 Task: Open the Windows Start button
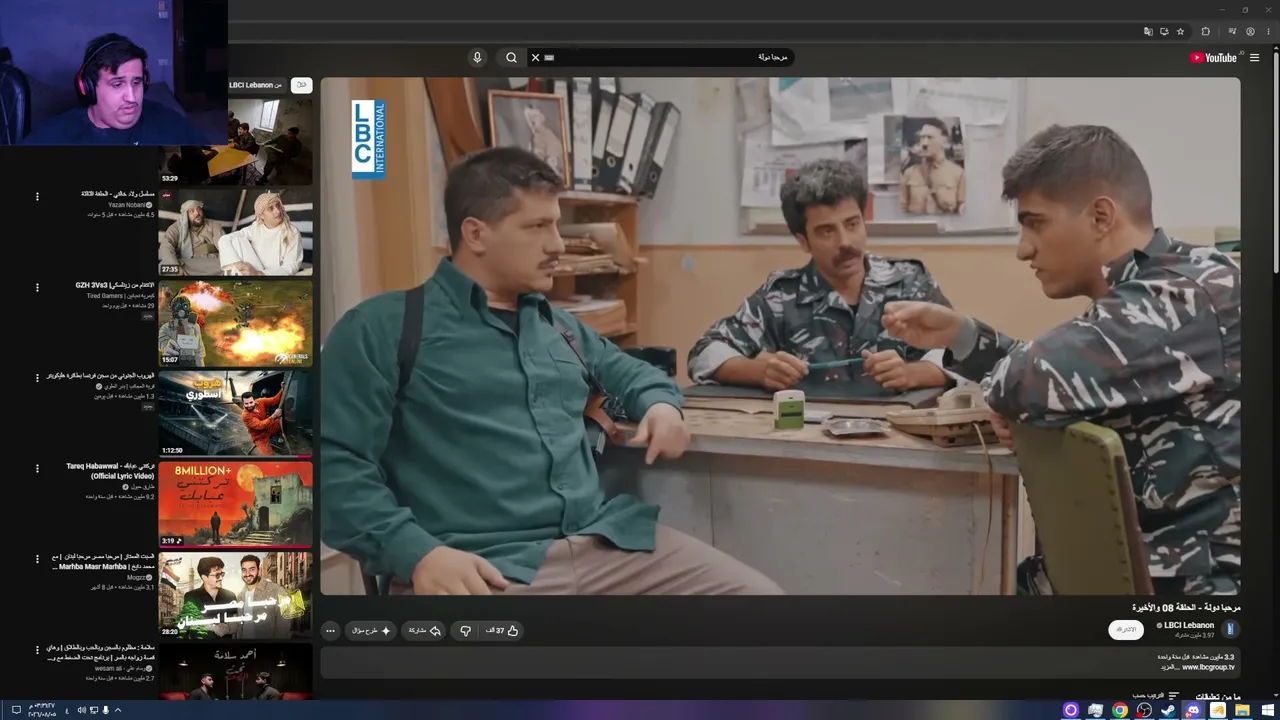pos(1268,710)
